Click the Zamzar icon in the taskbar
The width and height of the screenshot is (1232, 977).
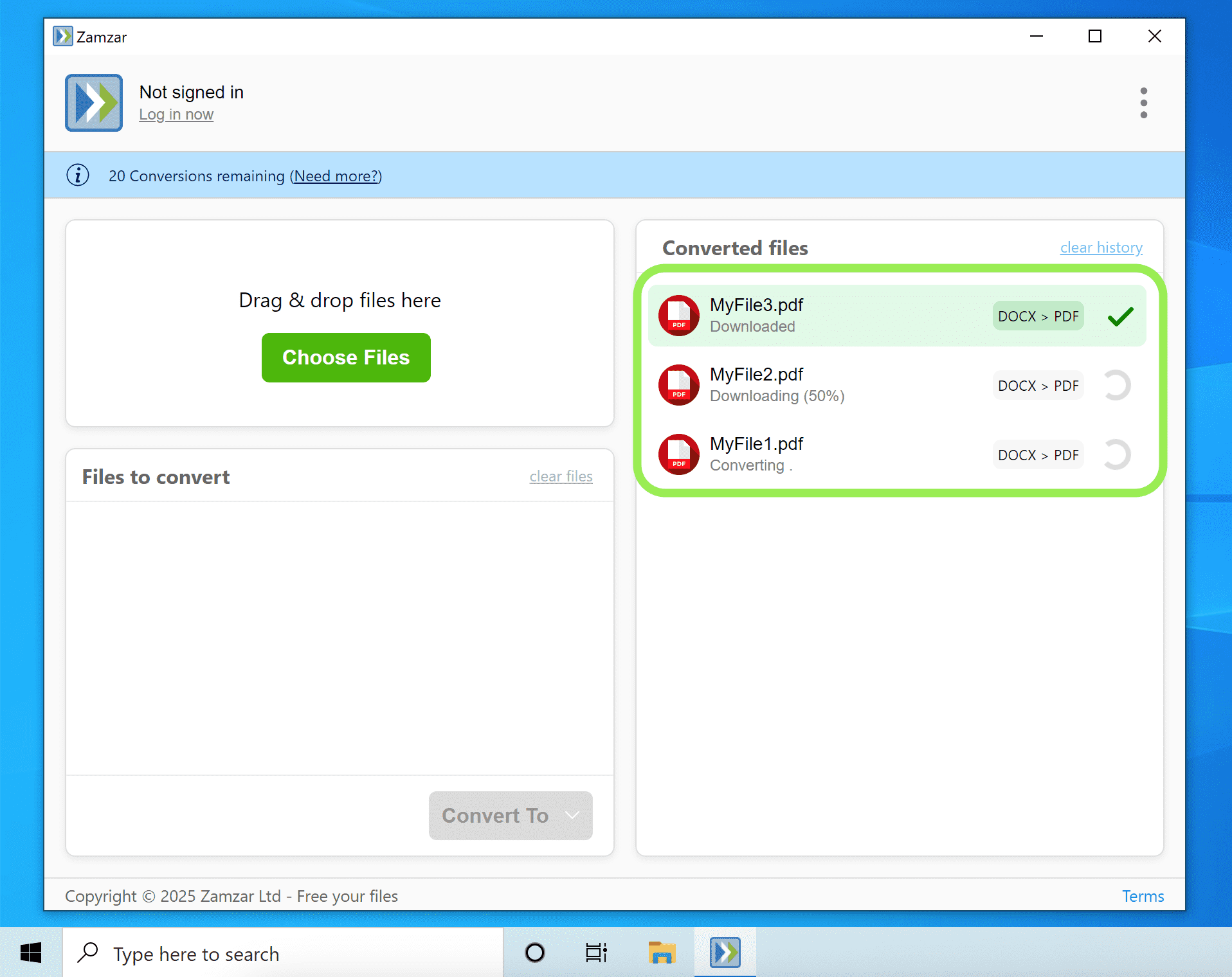point(724,953)
